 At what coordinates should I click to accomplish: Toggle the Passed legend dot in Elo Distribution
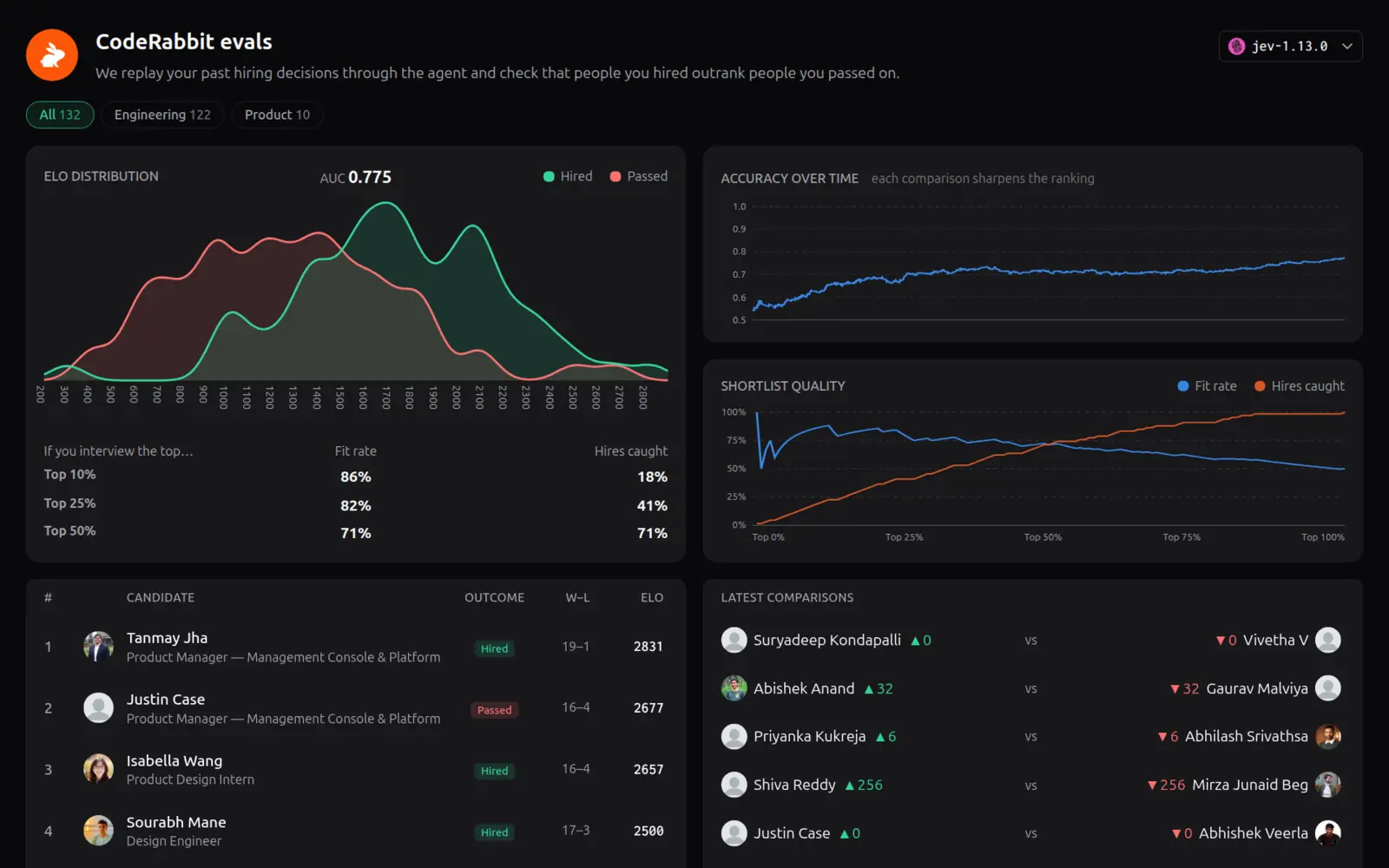(616, 176)
